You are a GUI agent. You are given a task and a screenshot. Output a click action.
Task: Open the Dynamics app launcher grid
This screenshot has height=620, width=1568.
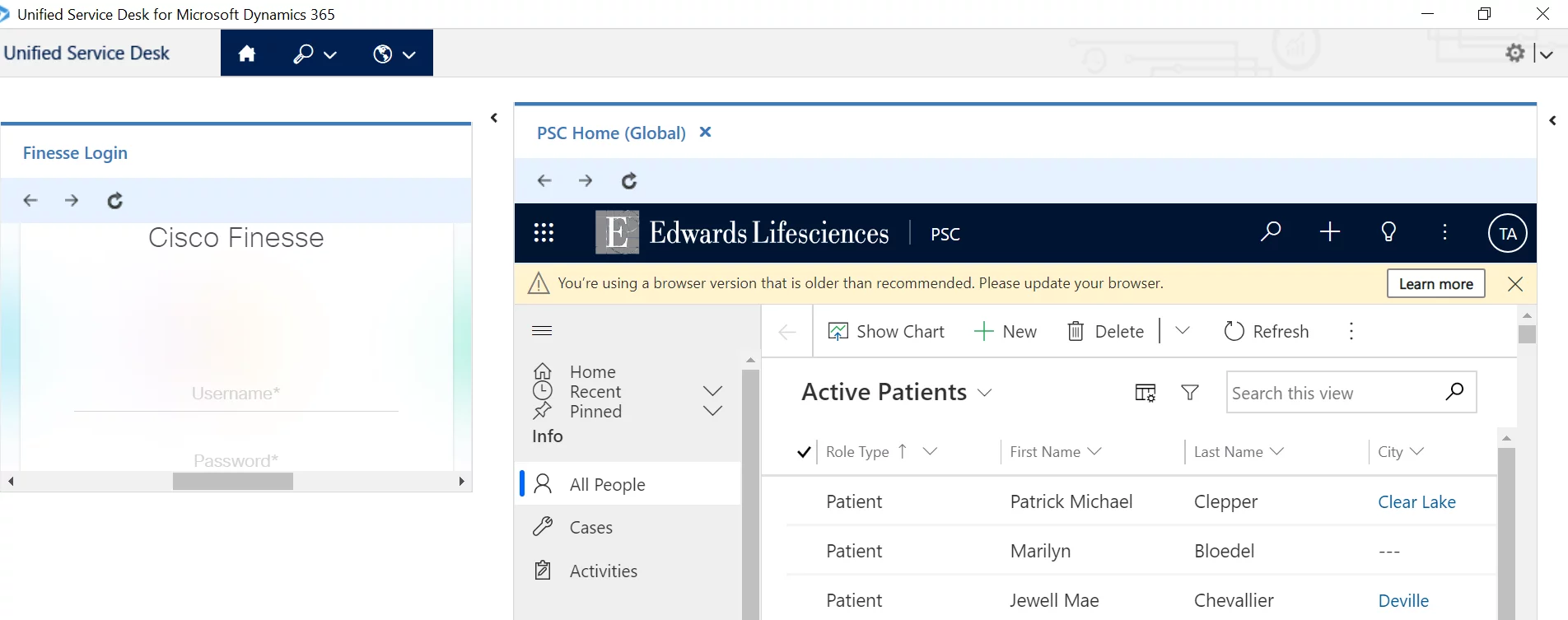pyautogui.click(x=544, y=233)
